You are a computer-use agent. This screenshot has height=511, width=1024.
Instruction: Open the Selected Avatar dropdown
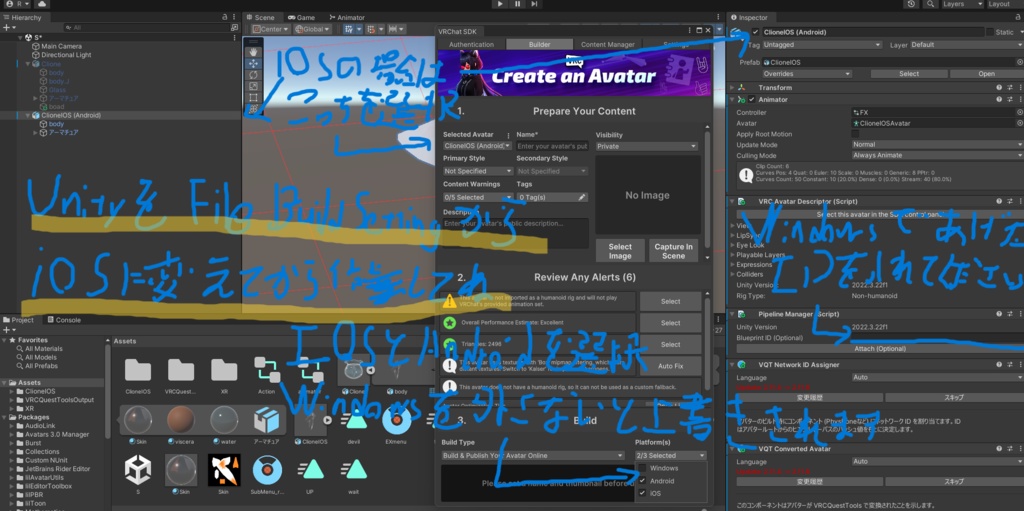[x=477, y=146]
